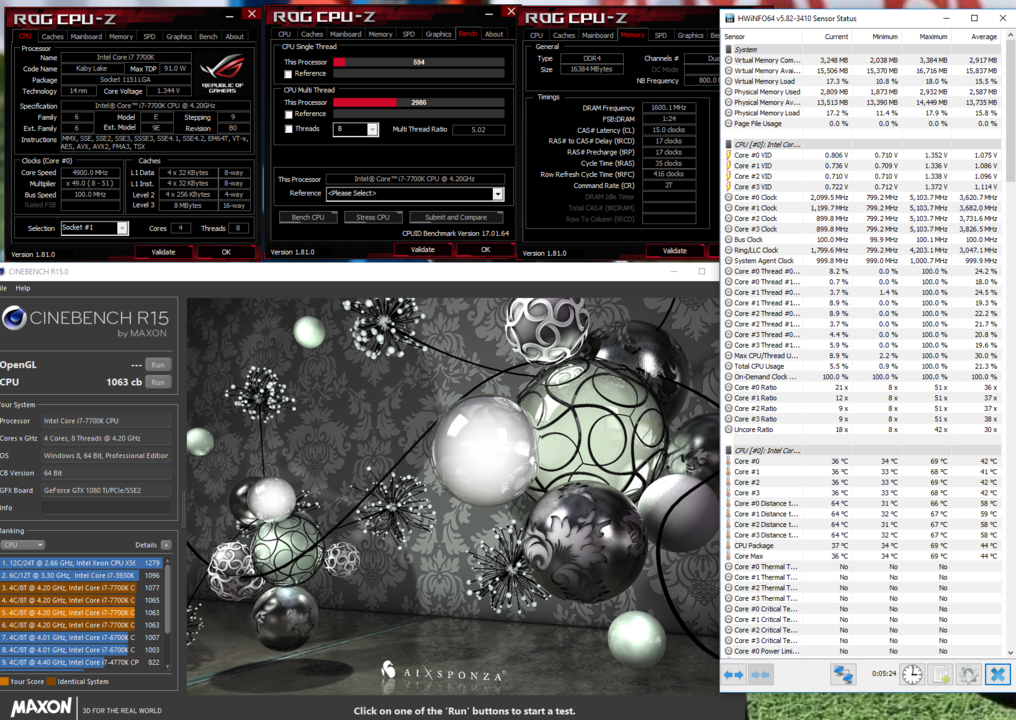Click the icon beside Total CPU Usage
Screen dimensions: 1016x720
pos(728,366)
